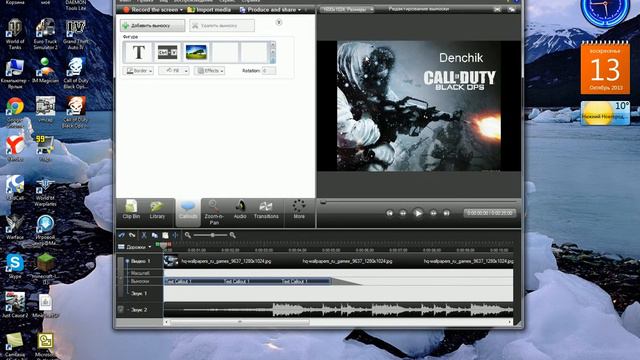
Task: Click the step forward button
Action: [x=433, y=213]
